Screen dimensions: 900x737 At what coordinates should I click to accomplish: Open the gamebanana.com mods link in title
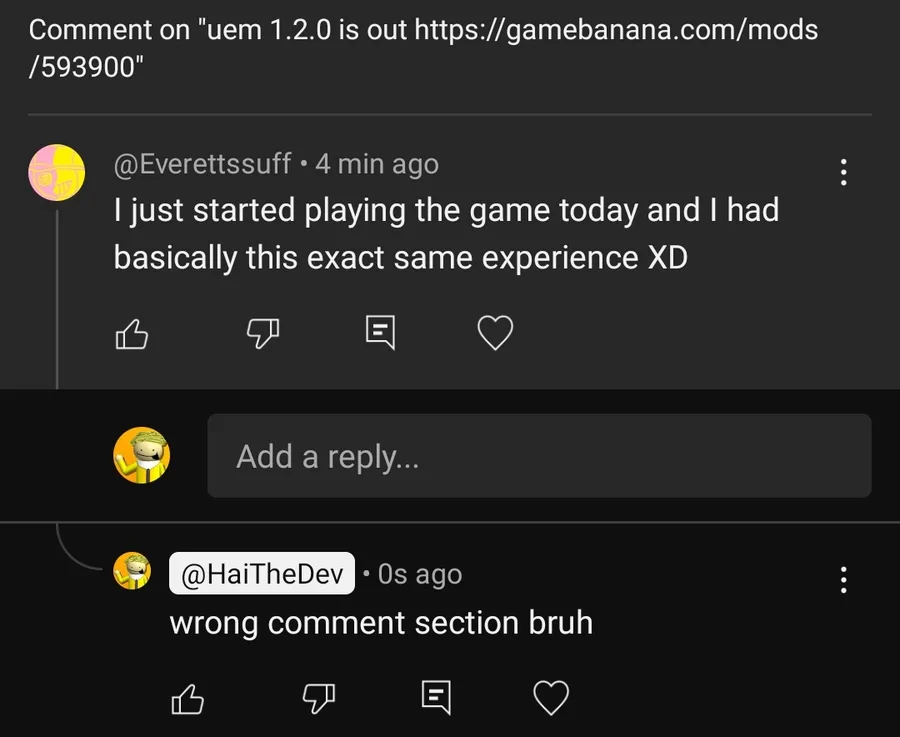[x=615, y=29]
